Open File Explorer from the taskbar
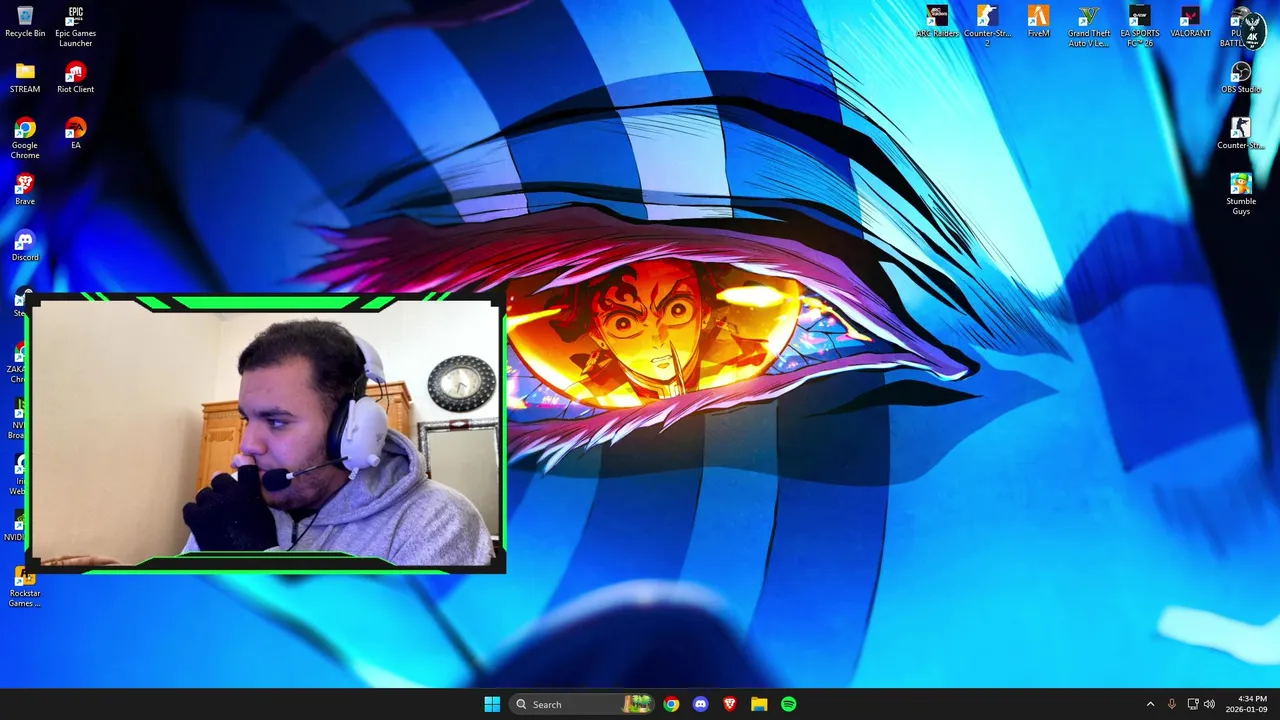Viewport: 1280px width, 720px height. 759,704
